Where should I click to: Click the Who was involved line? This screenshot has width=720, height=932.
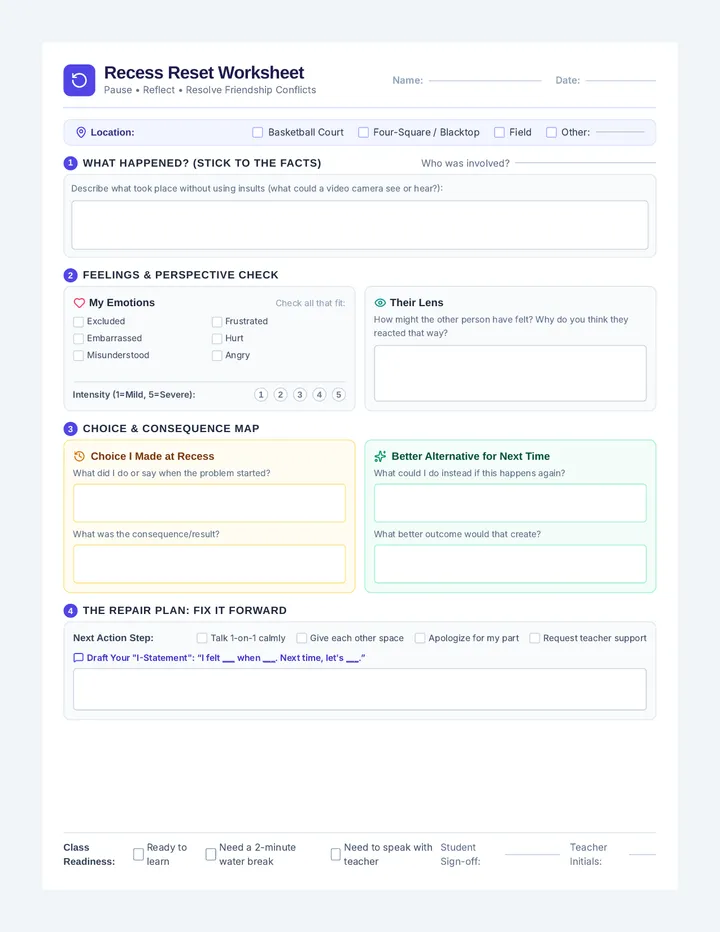[585, 162]
